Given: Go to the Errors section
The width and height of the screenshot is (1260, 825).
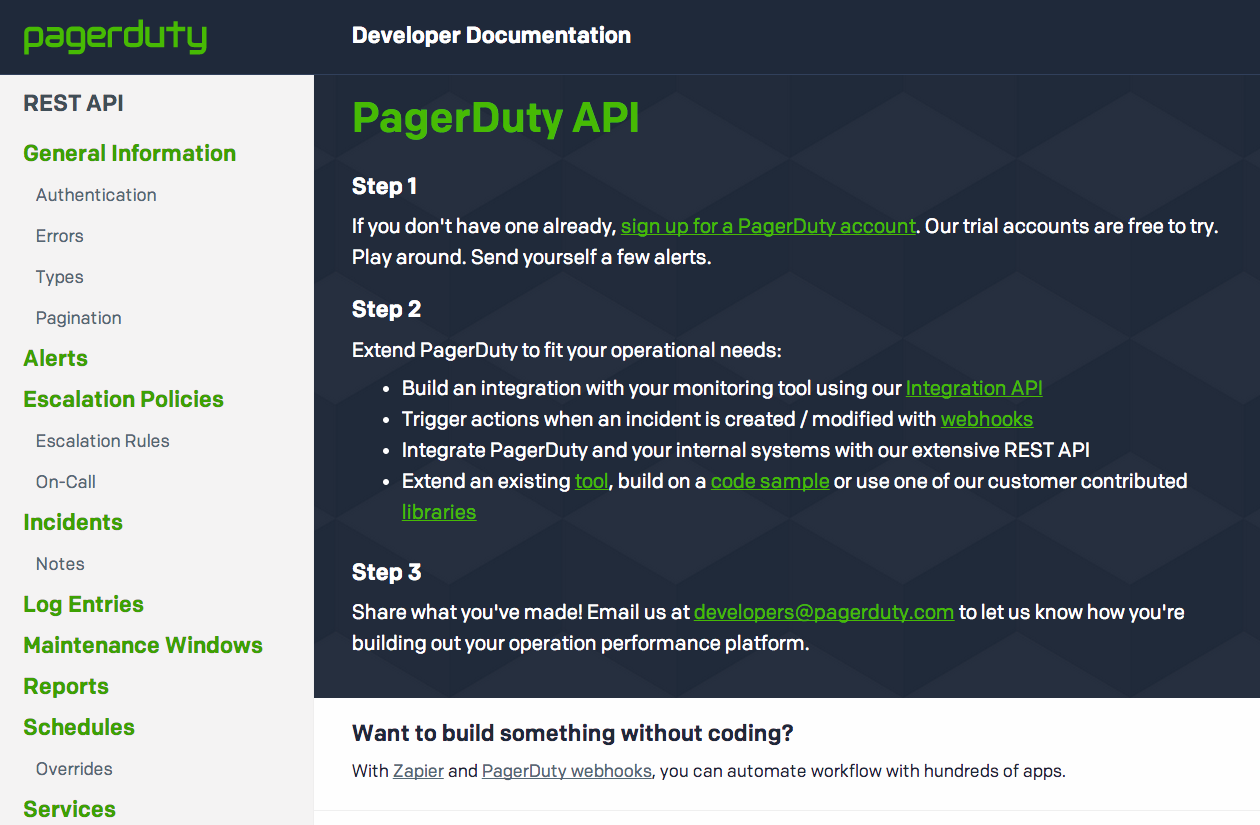Looking at the screenshot, I should coord(60,236).
